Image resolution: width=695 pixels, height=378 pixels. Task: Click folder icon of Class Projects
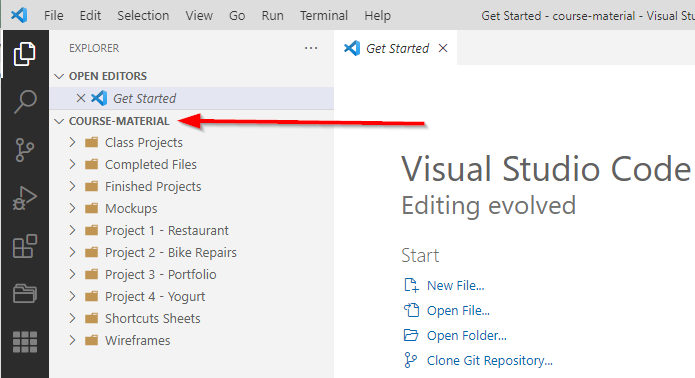coord(91,142)
